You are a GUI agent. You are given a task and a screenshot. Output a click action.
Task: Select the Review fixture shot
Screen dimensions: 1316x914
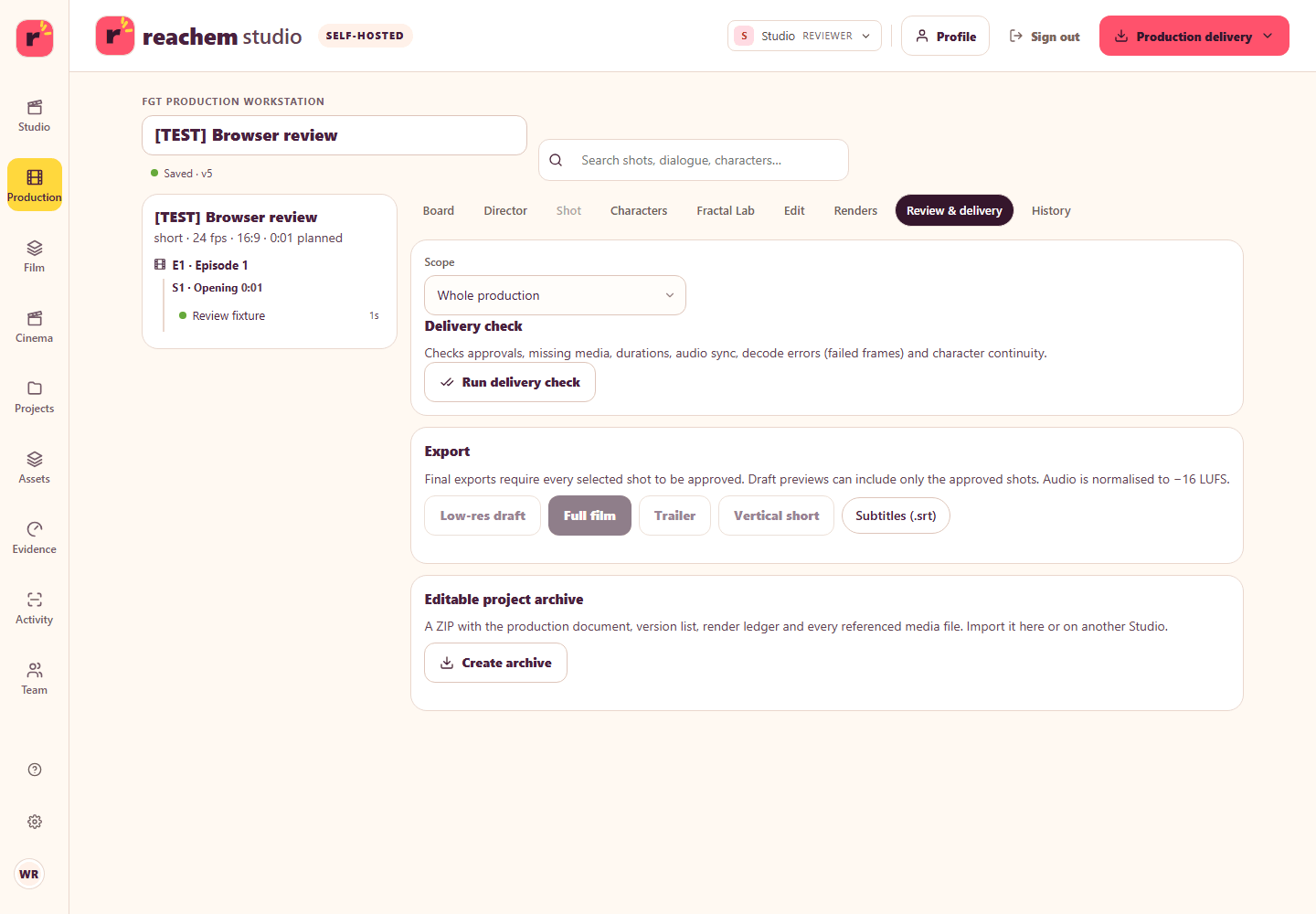(x=279, y=315)
